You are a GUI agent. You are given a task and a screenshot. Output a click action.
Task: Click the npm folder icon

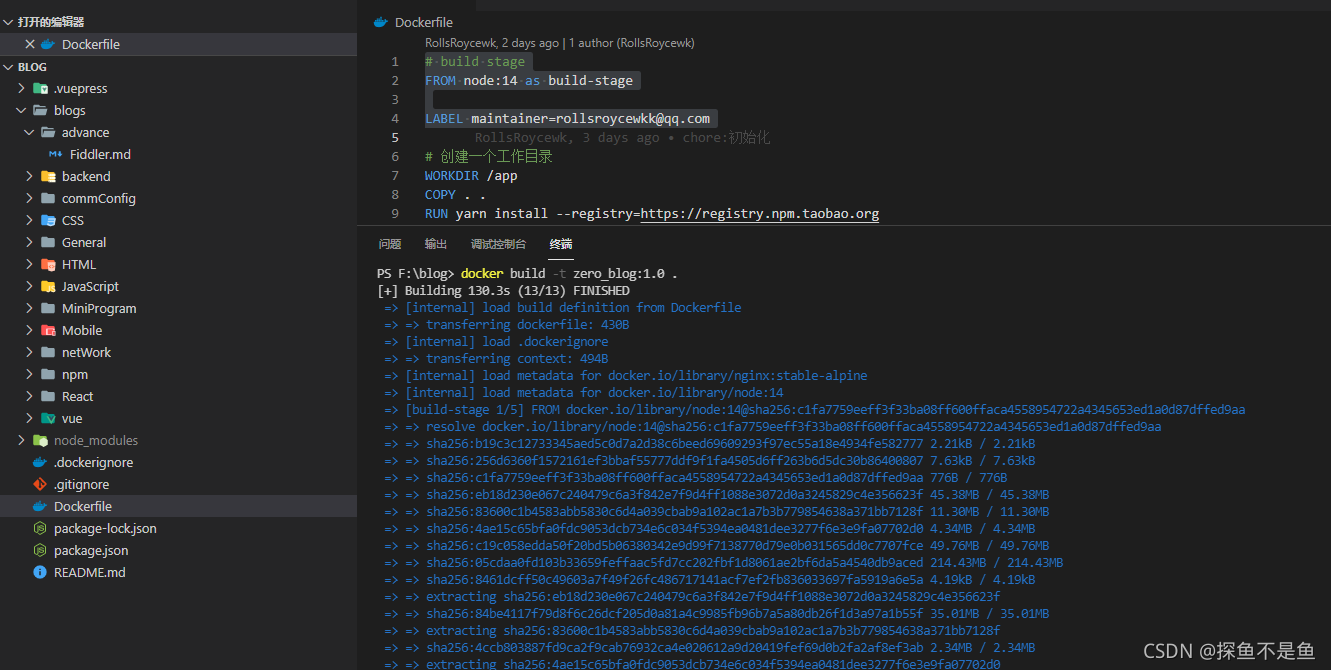click(x=48, y=374)
